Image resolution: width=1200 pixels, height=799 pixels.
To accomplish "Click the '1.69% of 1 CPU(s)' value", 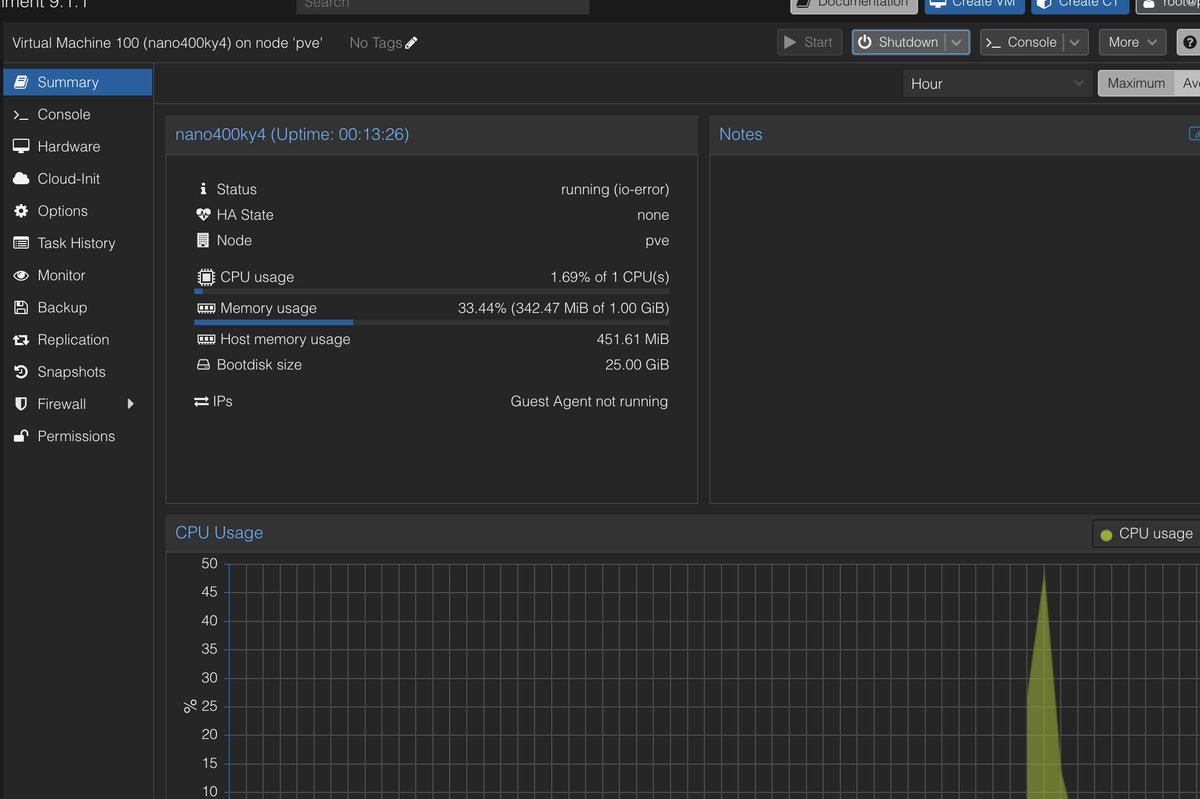I will (610, 277).
